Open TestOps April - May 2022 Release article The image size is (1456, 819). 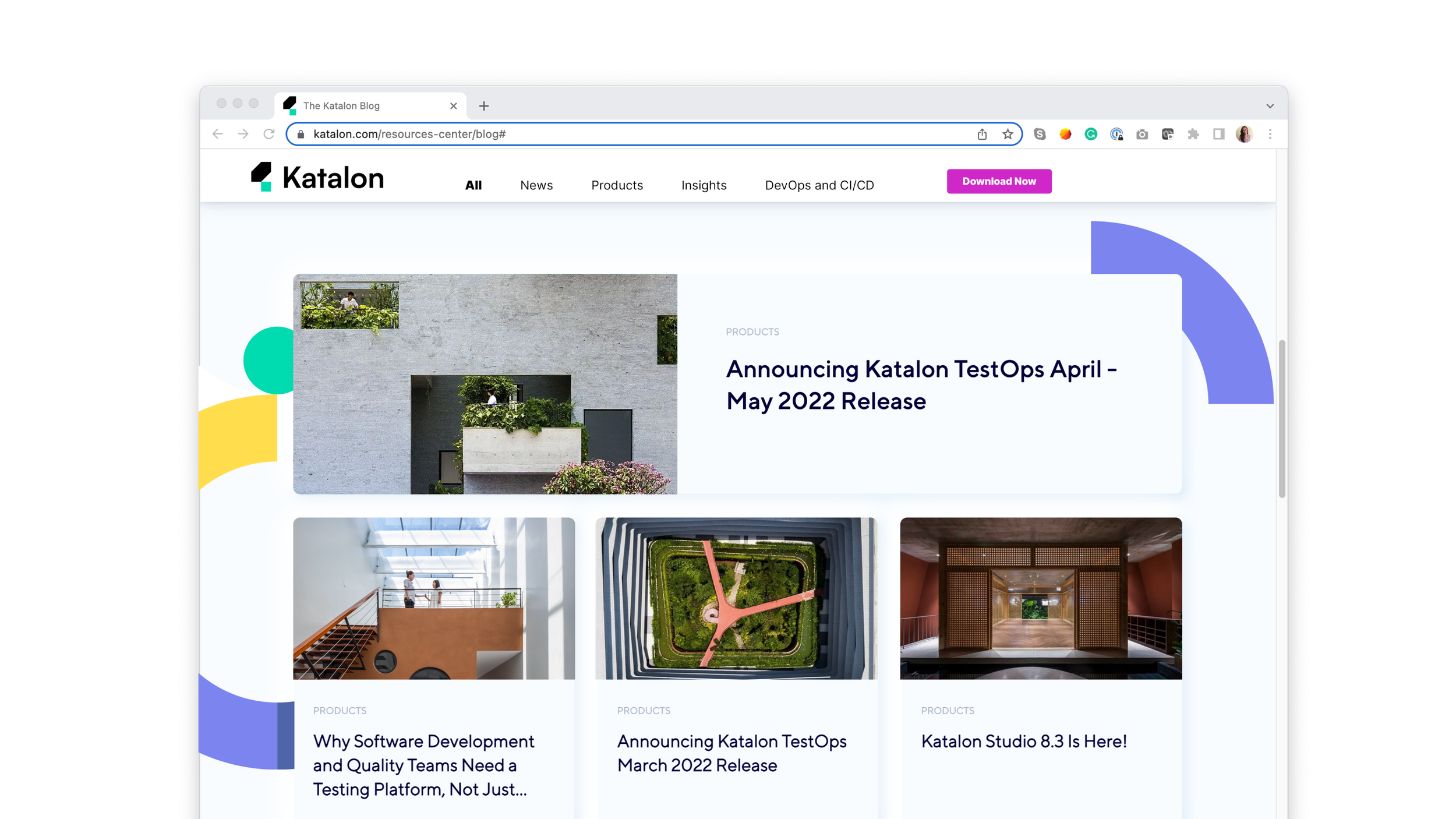coord(921,385)
